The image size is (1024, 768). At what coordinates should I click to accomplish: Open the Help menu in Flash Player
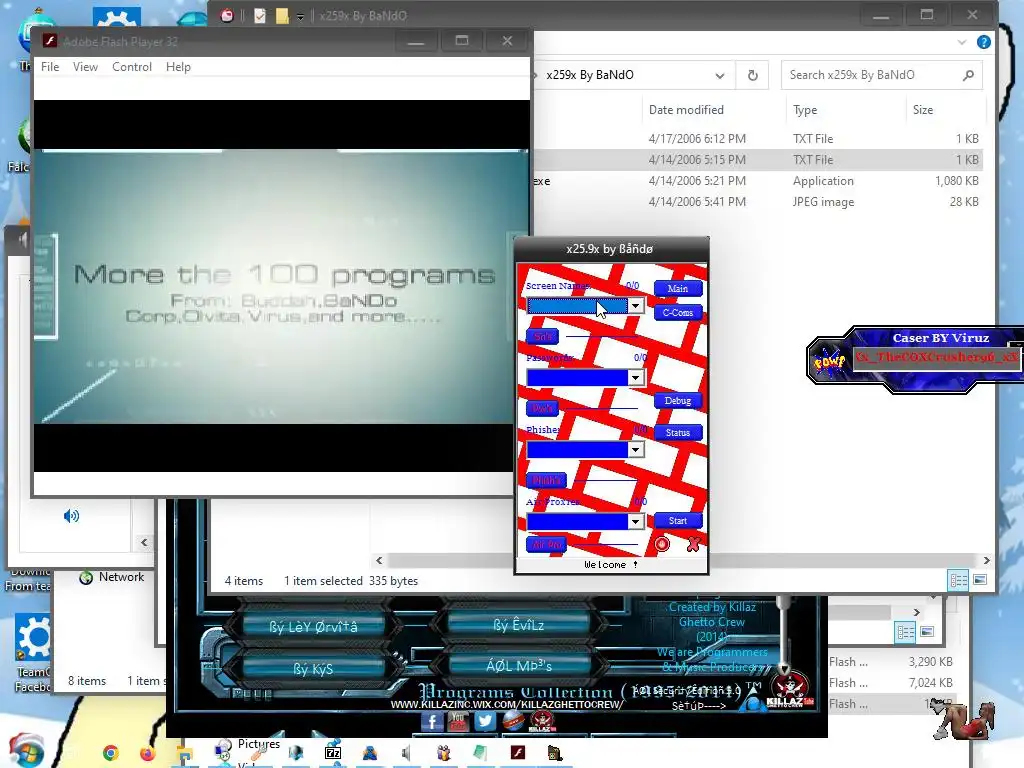click(x=178, y=67)
